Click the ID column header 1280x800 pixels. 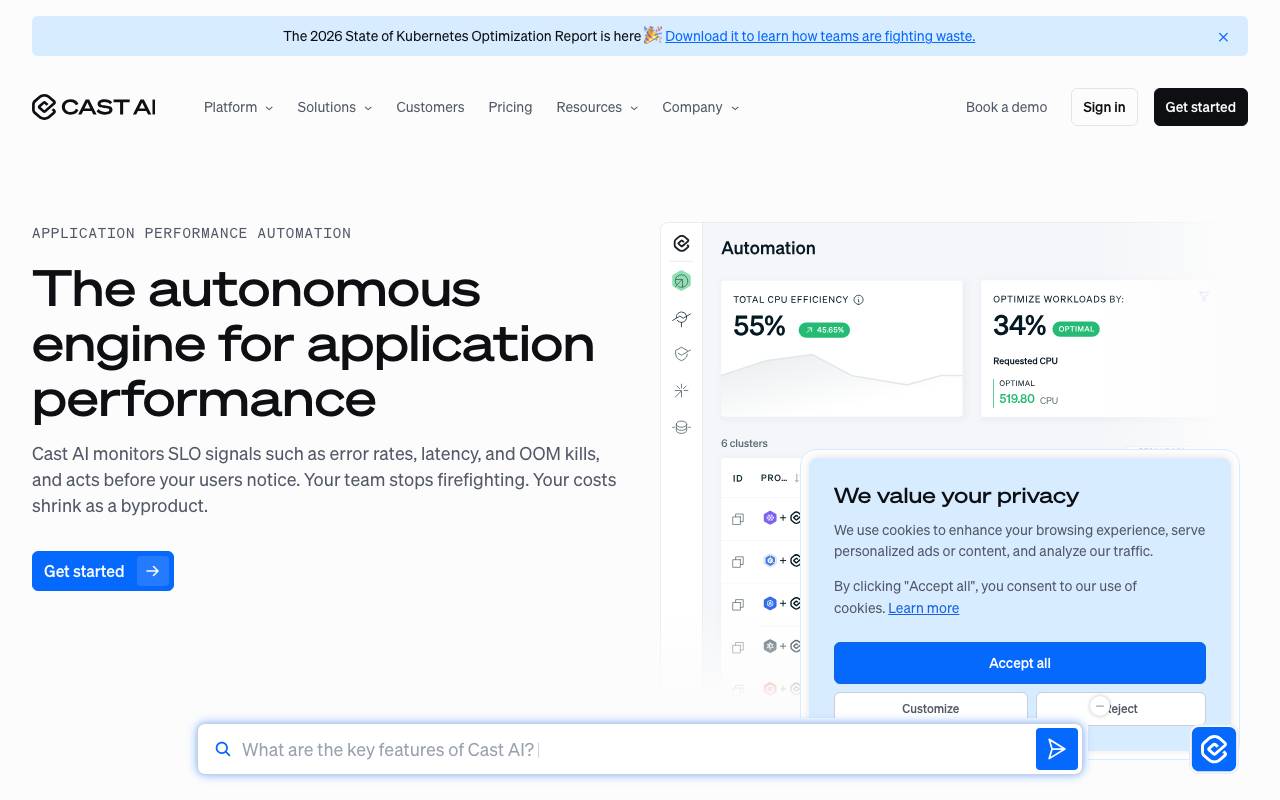738,478
